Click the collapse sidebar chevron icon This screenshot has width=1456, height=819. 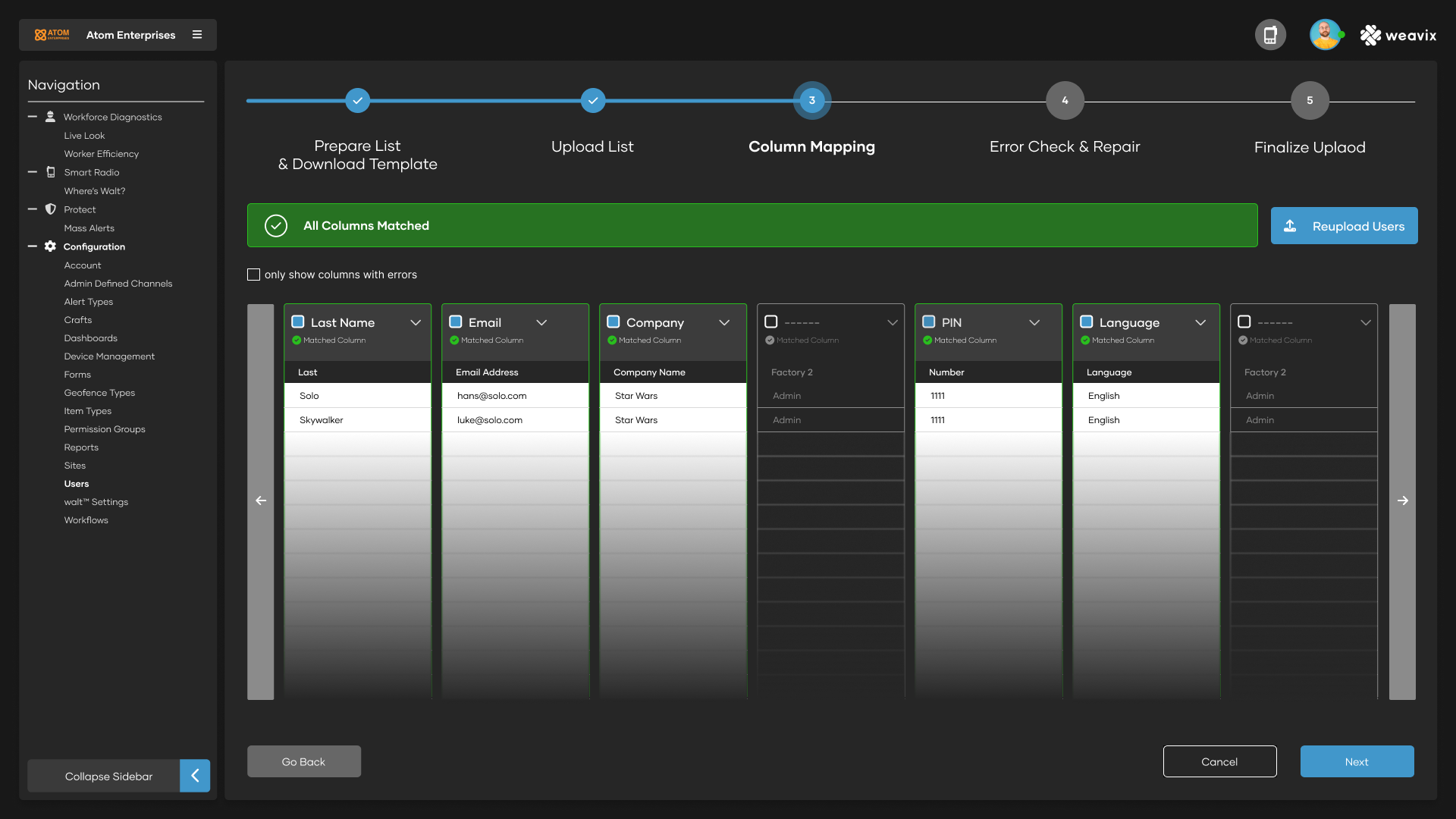click(195, 776)
